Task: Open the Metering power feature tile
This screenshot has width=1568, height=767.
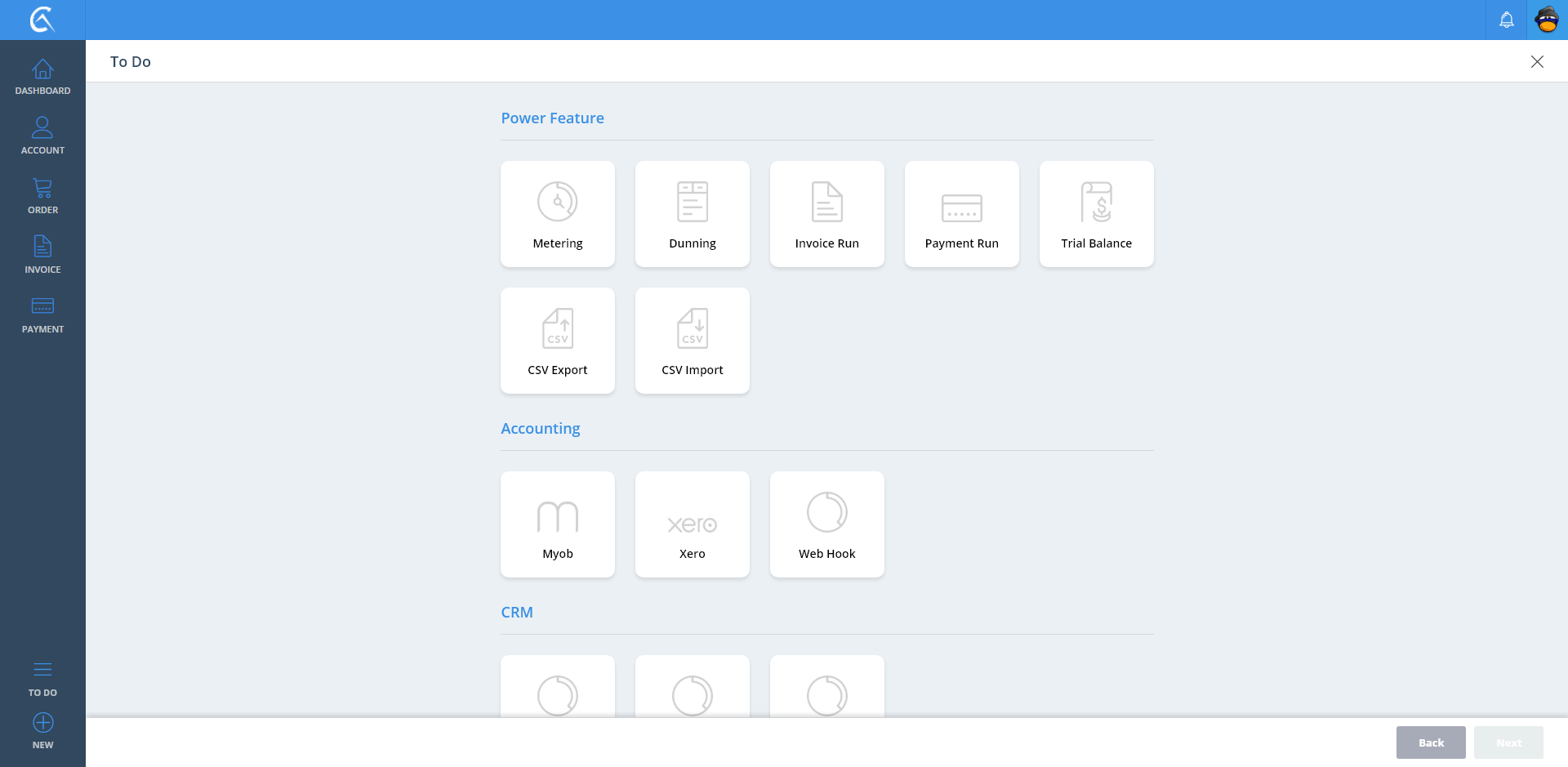Action: click(558, 214)
